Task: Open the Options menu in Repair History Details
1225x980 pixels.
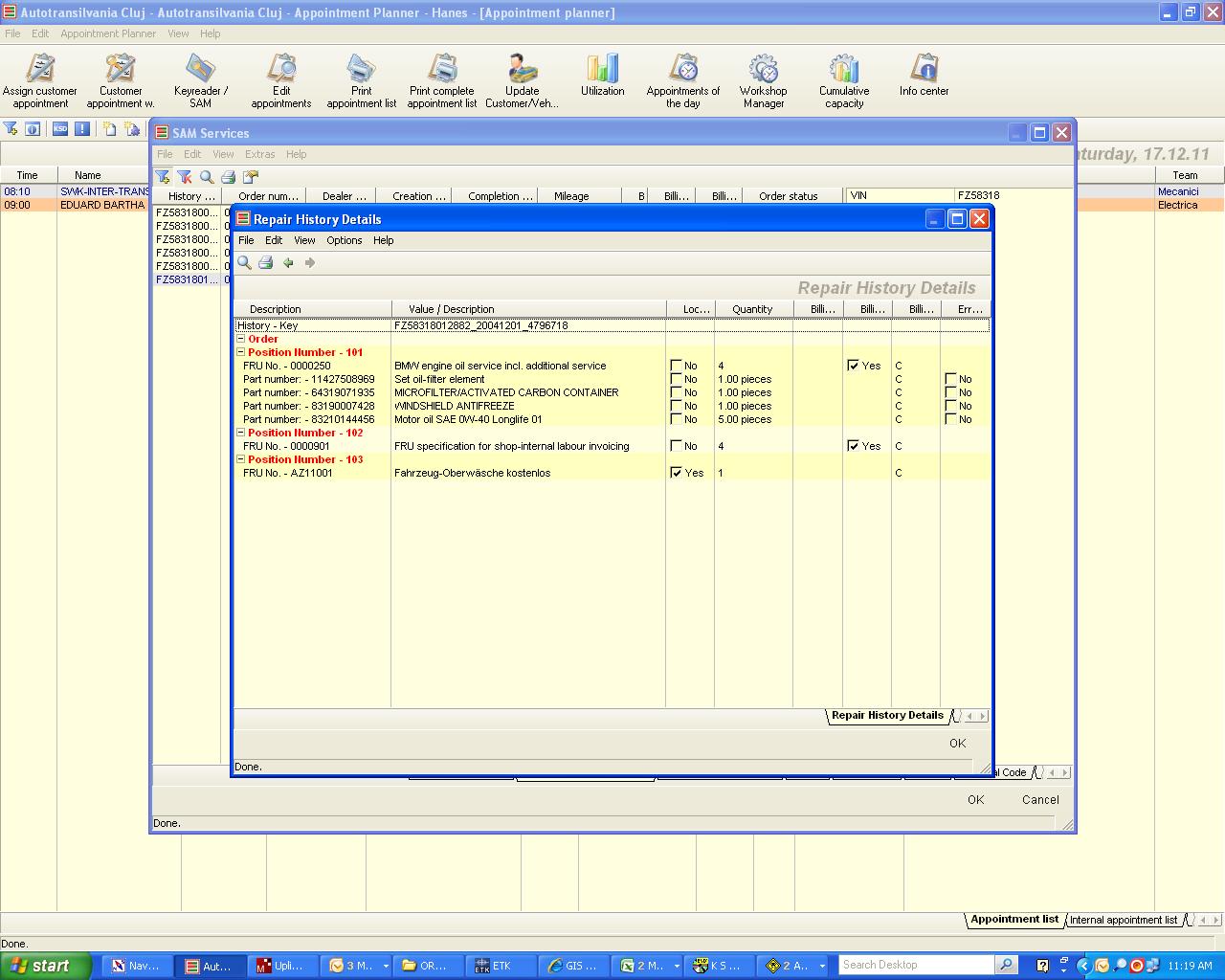Action: coord(345,240)
